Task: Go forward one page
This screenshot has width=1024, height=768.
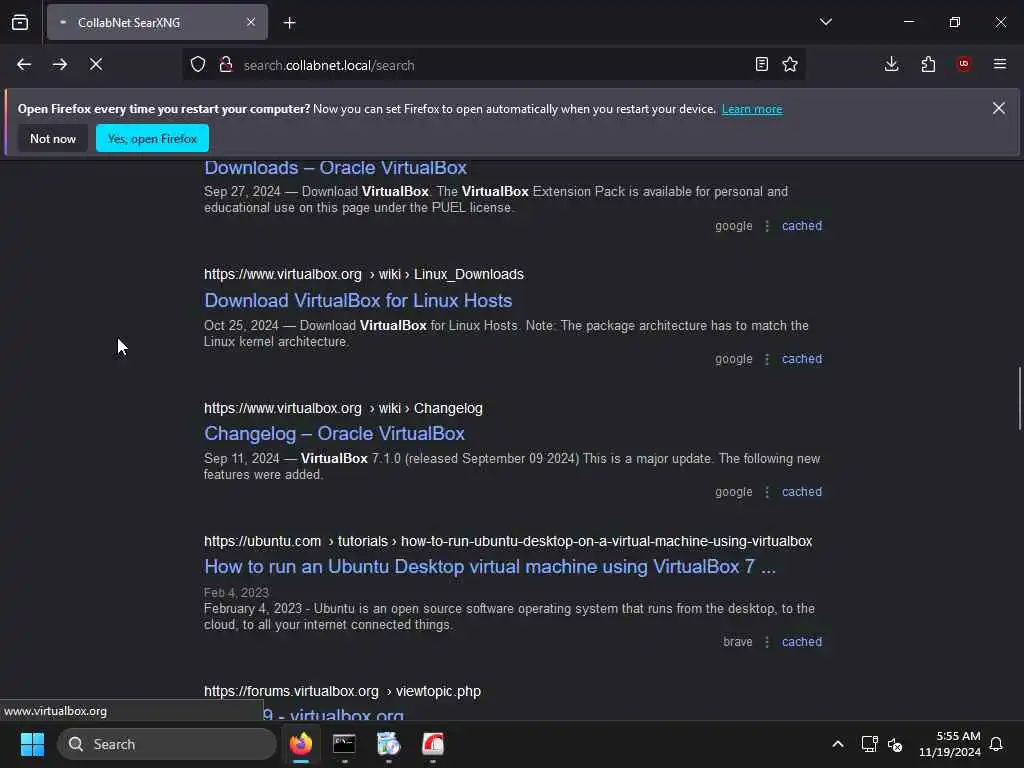Action: point(60,65)
